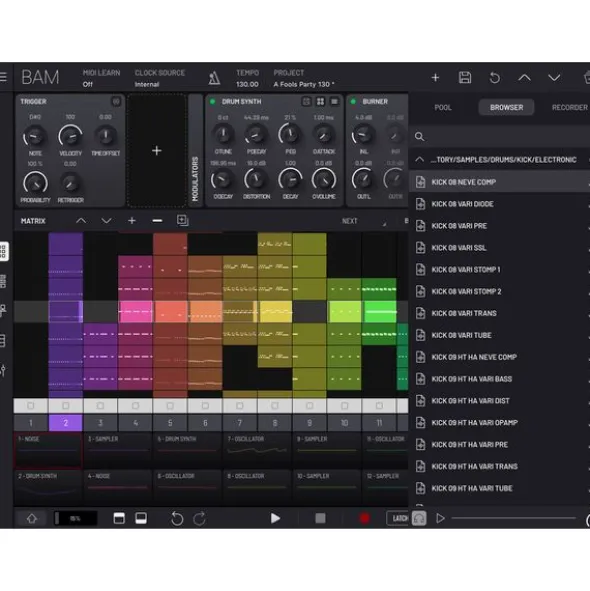Start playback with play button

click(275, 518)
